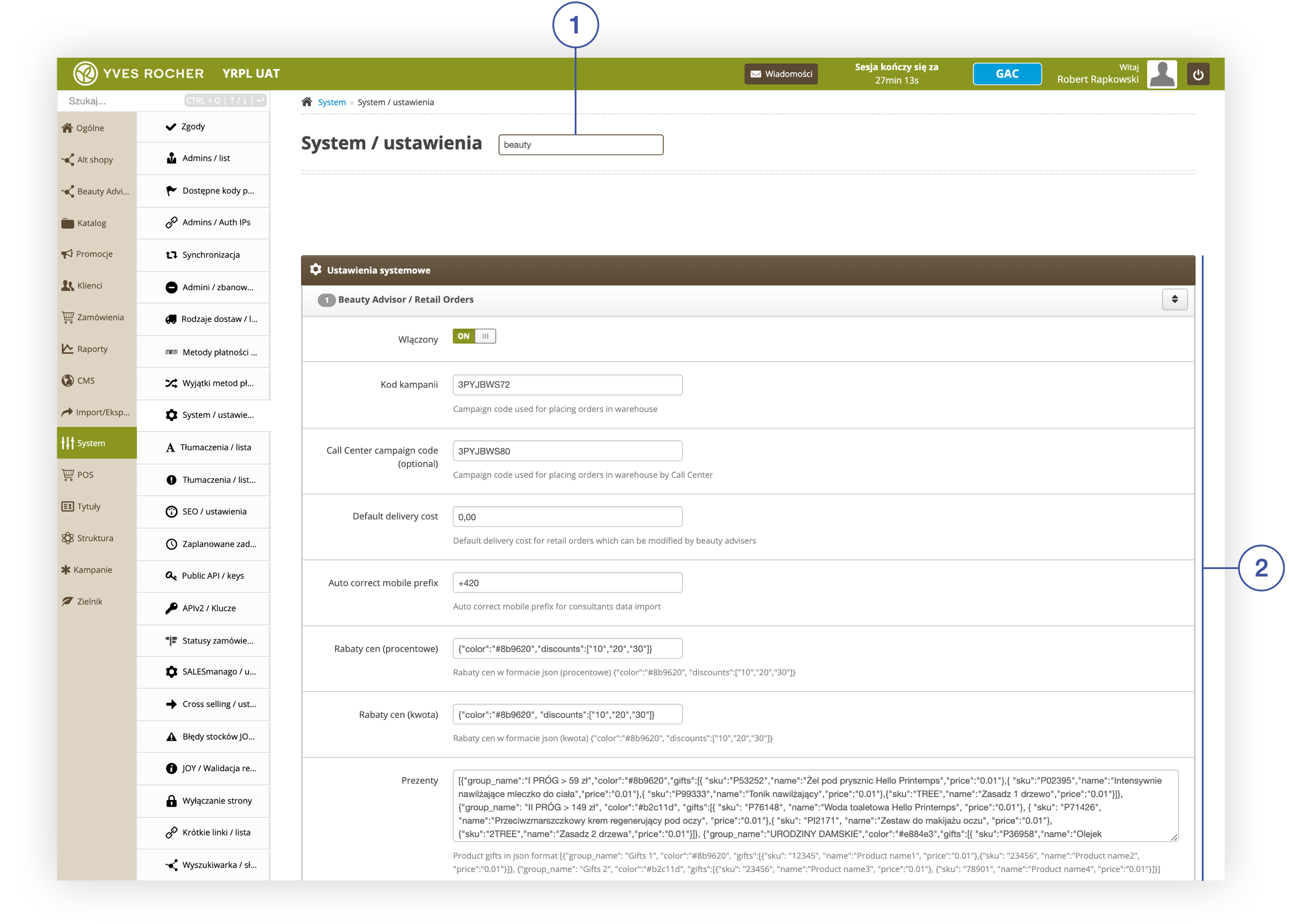Screen dimensions: 1289x924
Task: Open Statusy zamówie... submenu item
Action: click(203, 640)
